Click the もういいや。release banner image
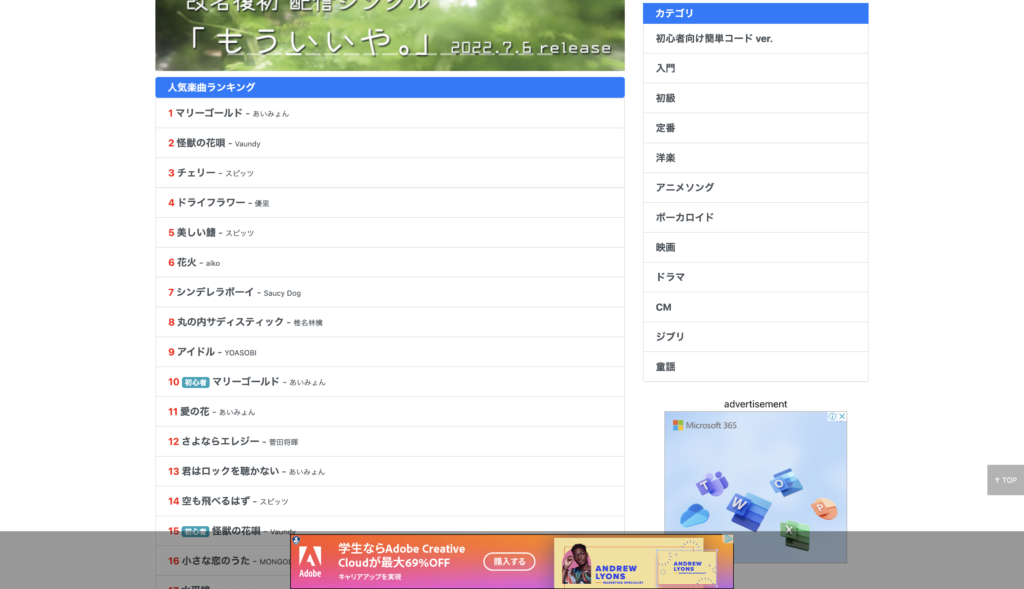The image size is (1024, 589). pos(389,34)
